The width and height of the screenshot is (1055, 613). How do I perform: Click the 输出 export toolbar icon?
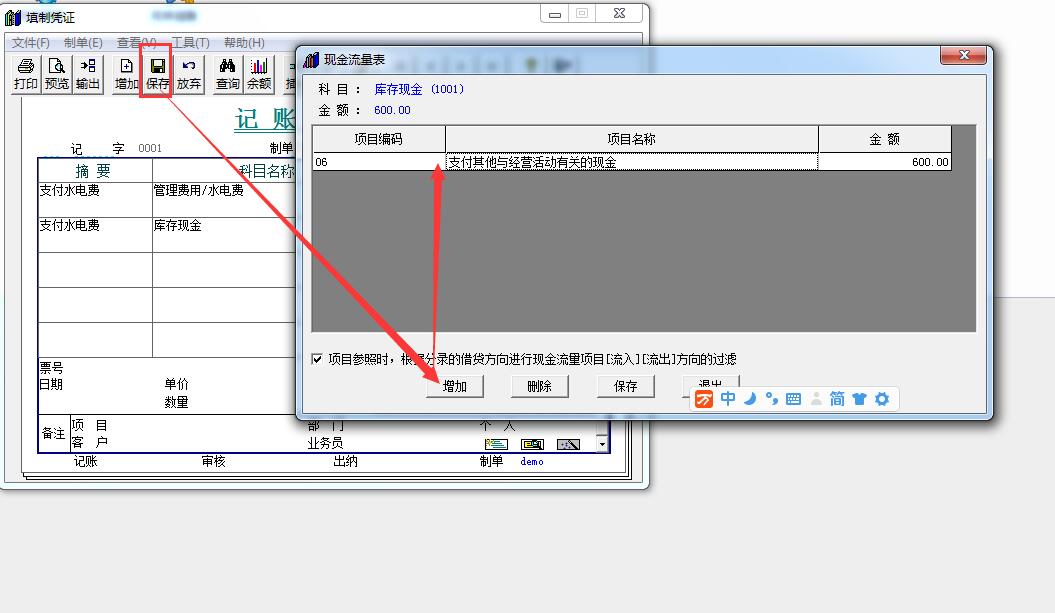[87, 74]
